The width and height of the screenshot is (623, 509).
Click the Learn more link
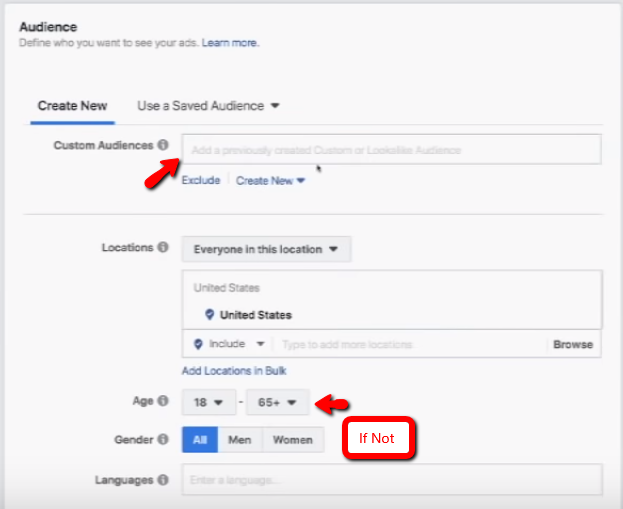[x=230, y=43]
